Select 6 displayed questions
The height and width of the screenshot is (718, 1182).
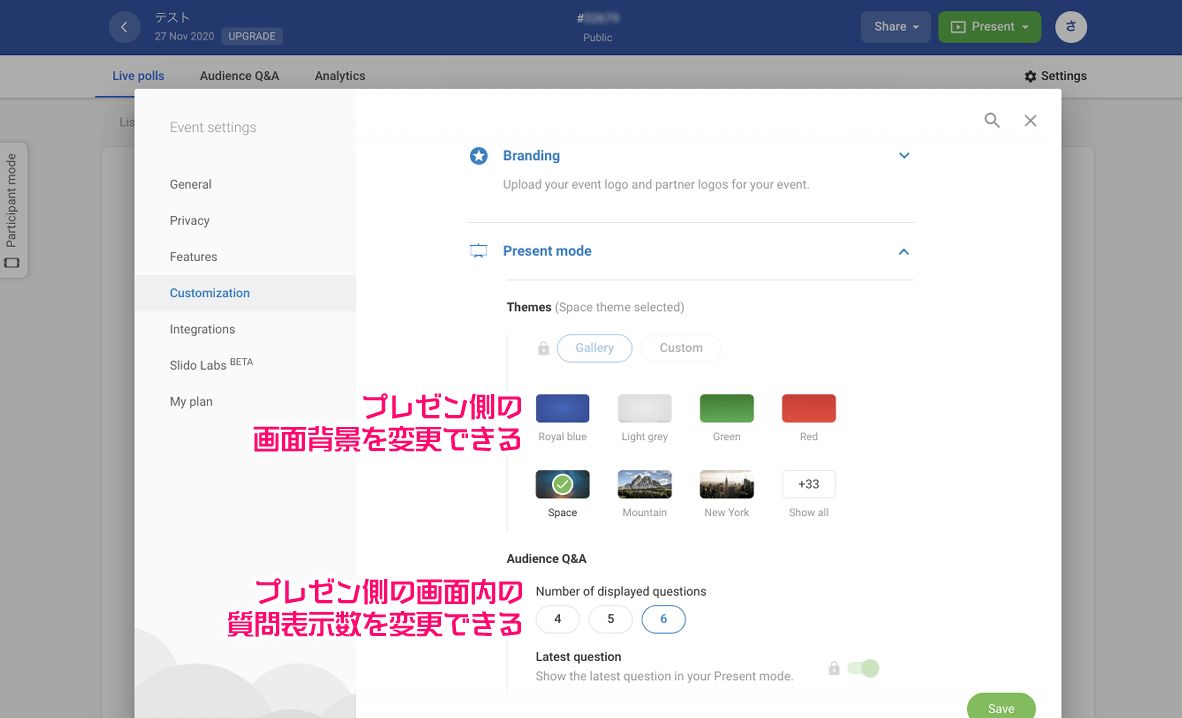tap(663, 619)
